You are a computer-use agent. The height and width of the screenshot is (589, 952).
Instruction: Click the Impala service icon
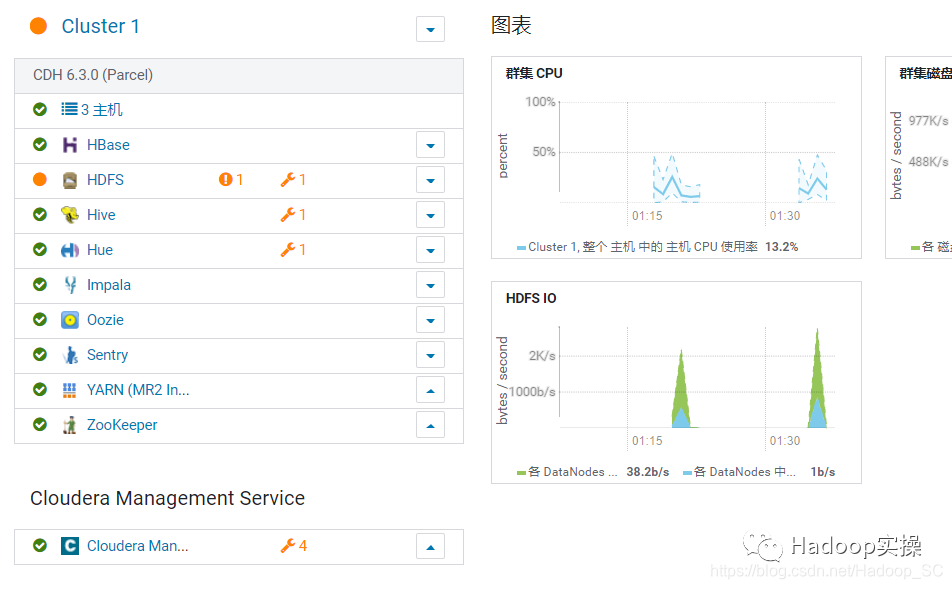coord(70,285)
